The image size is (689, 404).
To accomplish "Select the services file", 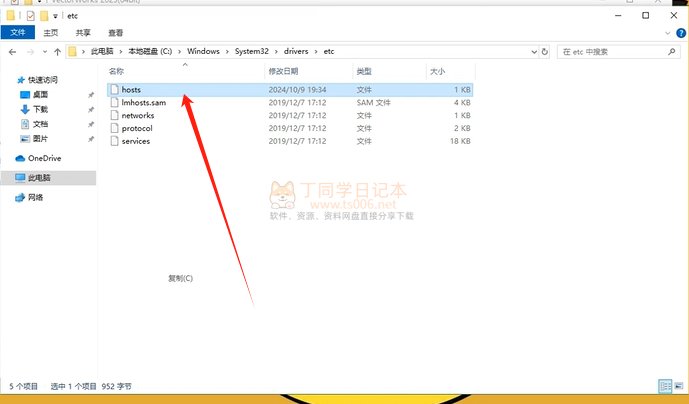I will (290, 141).
